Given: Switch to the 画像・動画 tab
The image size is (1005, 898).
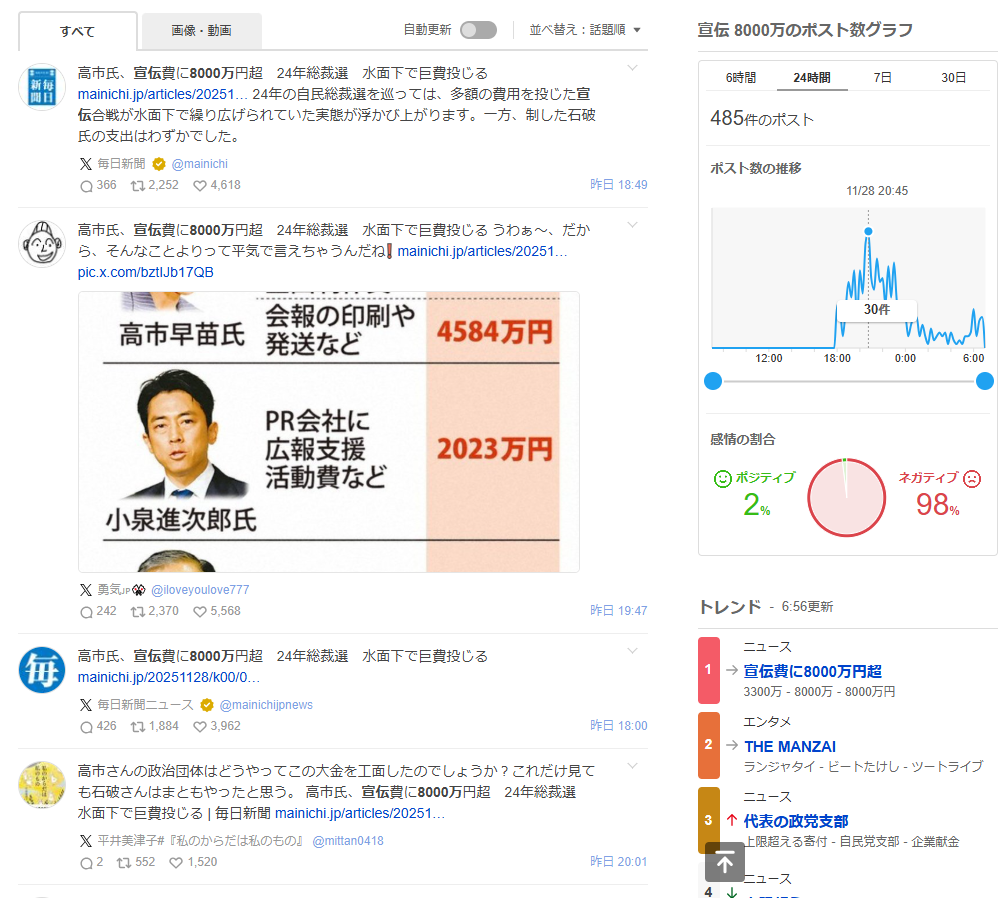Looking at the screenshot, I should (201, 31).
